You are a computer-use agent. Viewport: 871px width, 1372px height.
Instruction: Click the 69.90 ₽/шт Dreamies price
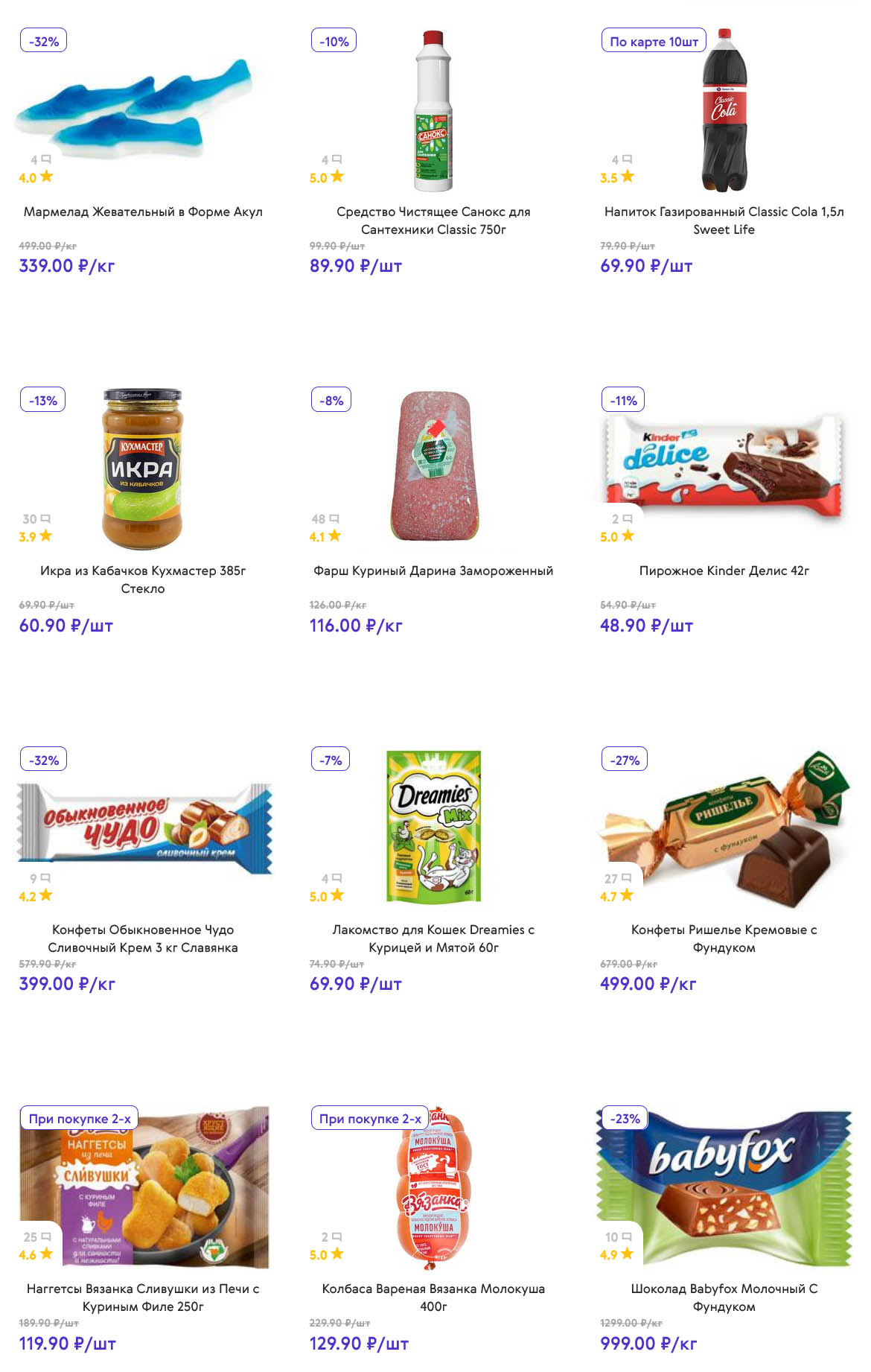coord(356,984)
